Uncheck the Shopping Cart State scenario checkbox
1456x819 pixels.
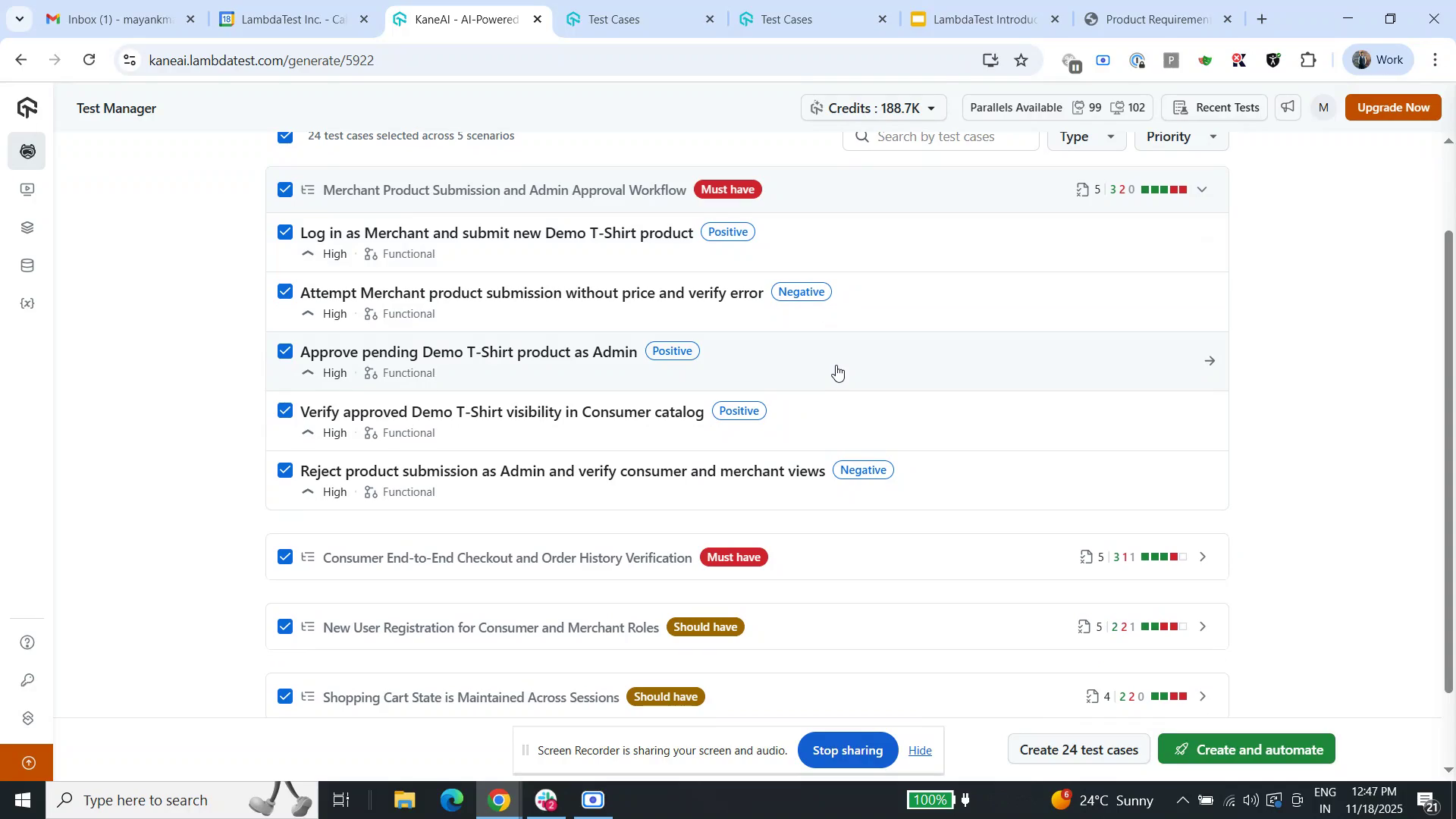point(285,695)
